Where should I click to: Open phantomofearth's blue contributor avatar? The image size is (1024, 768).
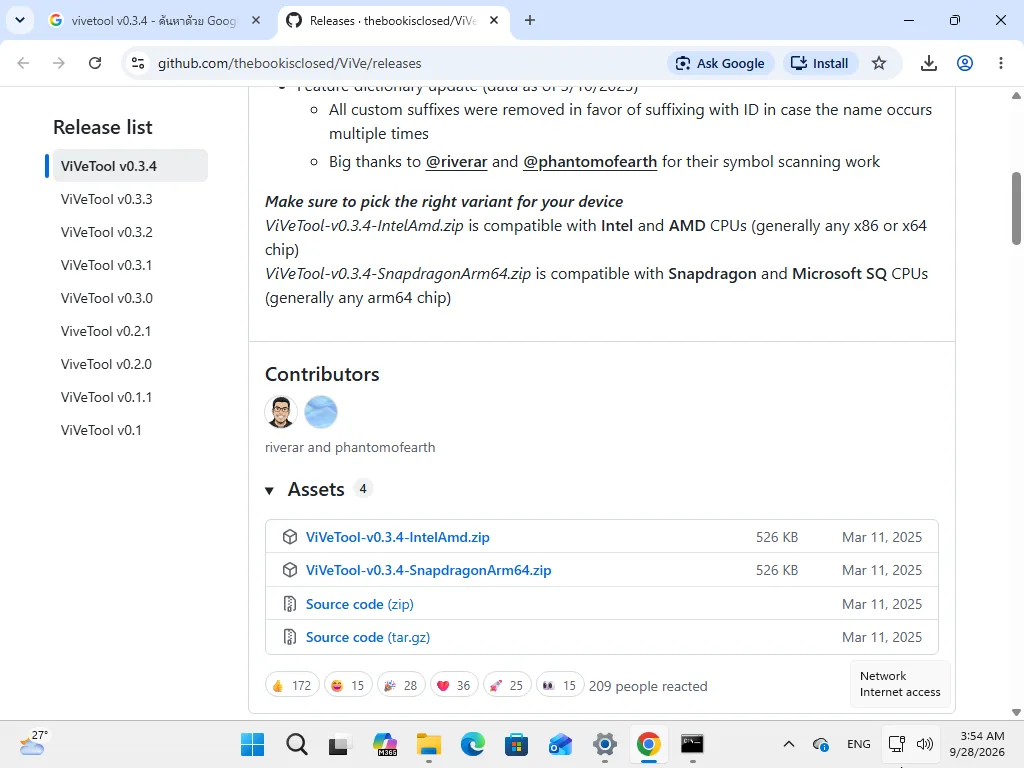[321, 412]
